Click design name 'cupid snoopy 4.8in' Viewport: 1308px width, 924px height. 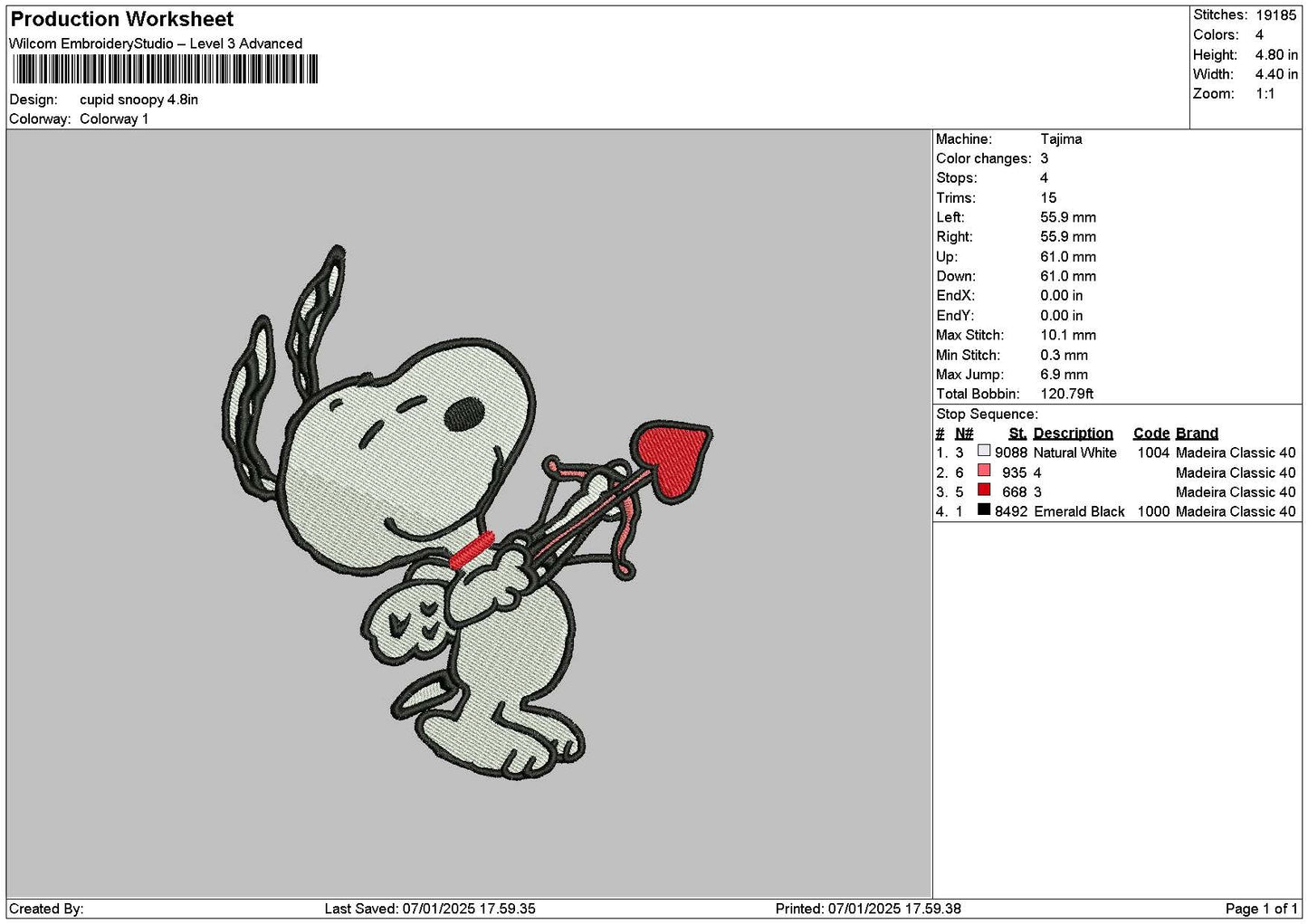(138, 100)
